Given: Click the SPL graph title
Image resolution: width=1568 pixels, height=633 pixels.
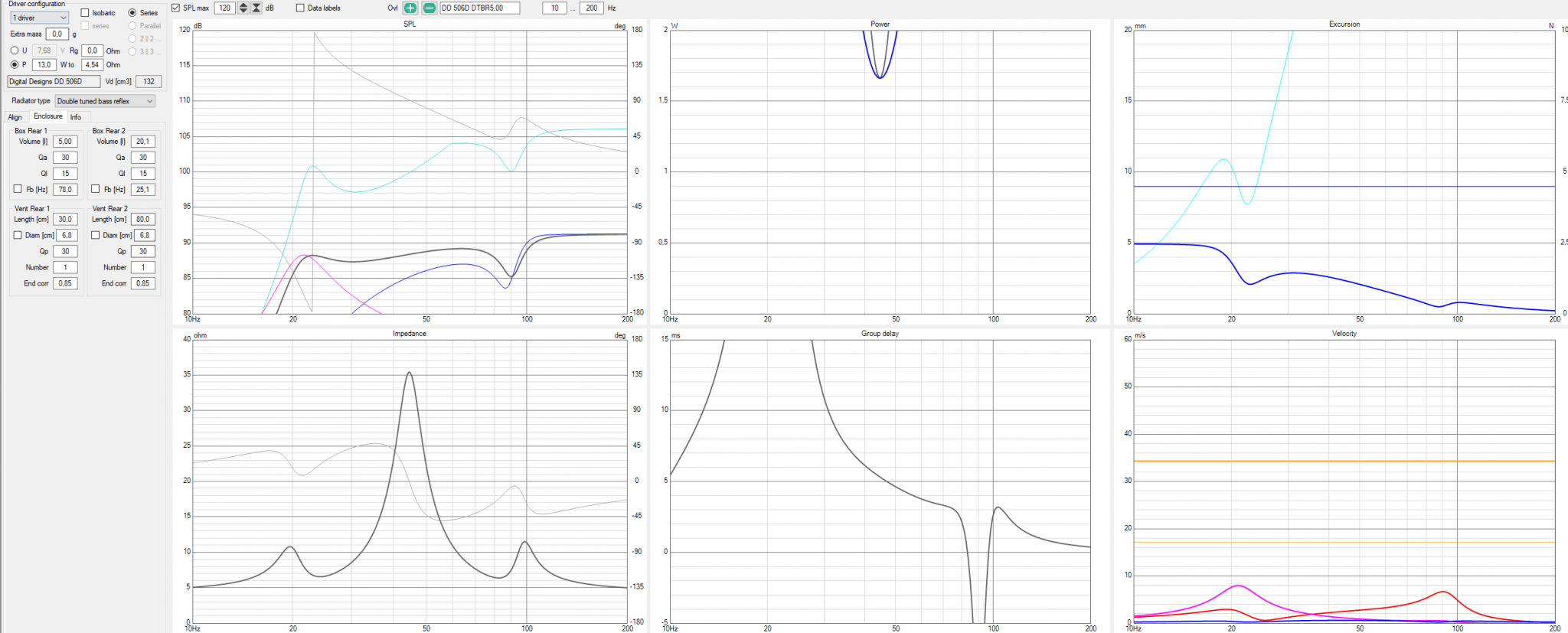Looking at the screenshot, I should coord(410,24).
